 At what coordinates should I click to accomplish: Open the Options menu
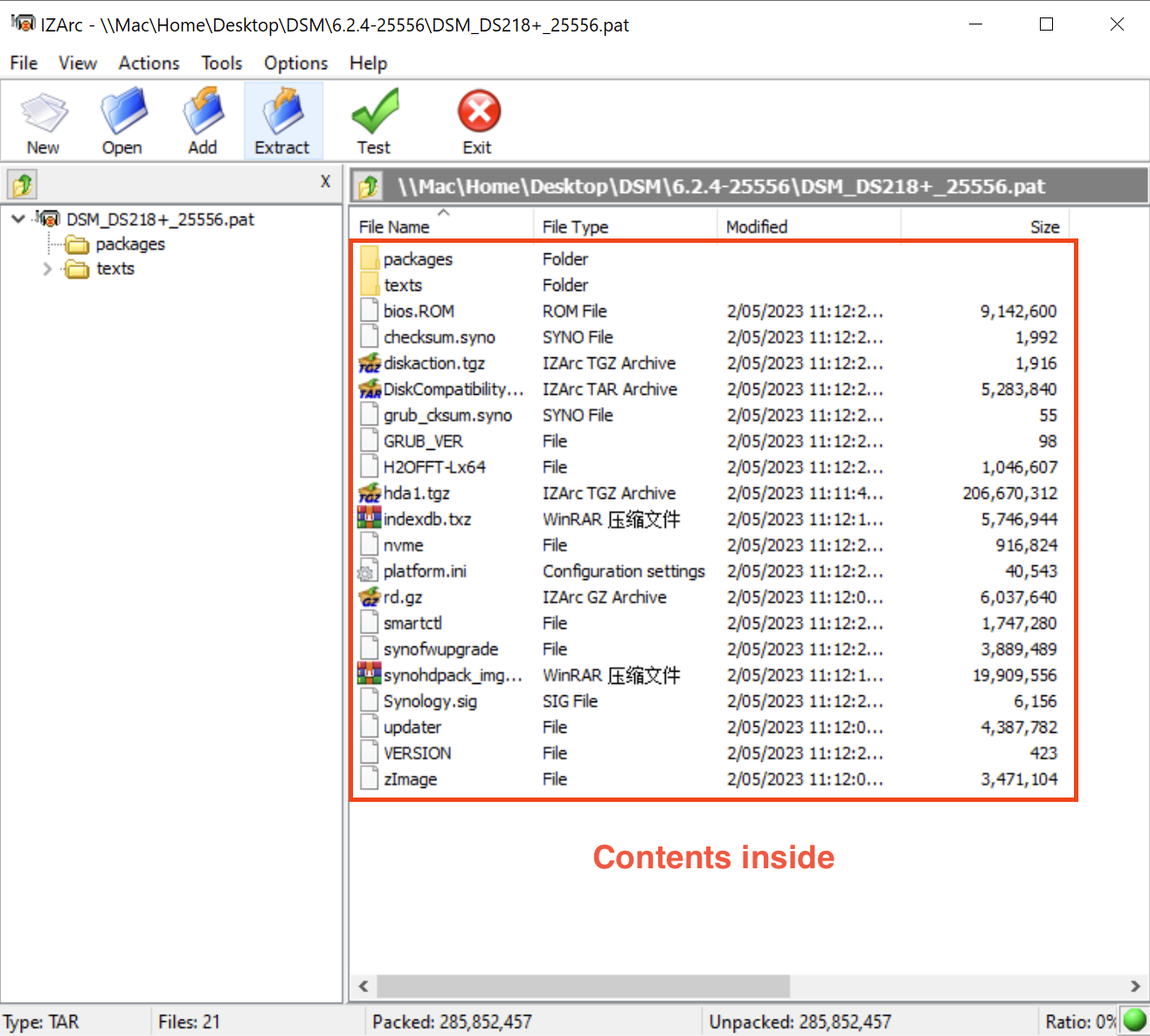click(296, 63)
